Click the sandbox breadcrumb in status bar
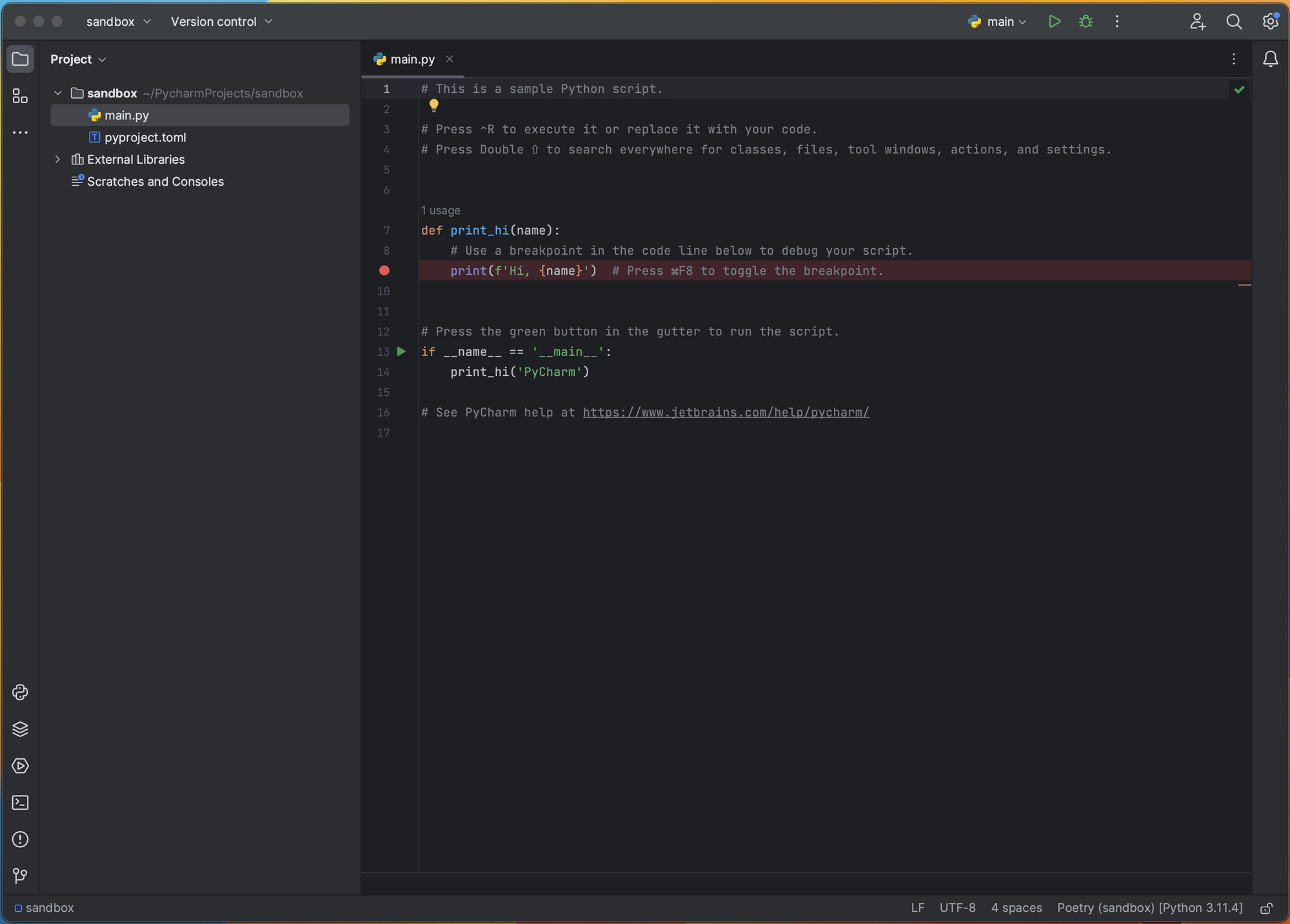 click(44, 908)
